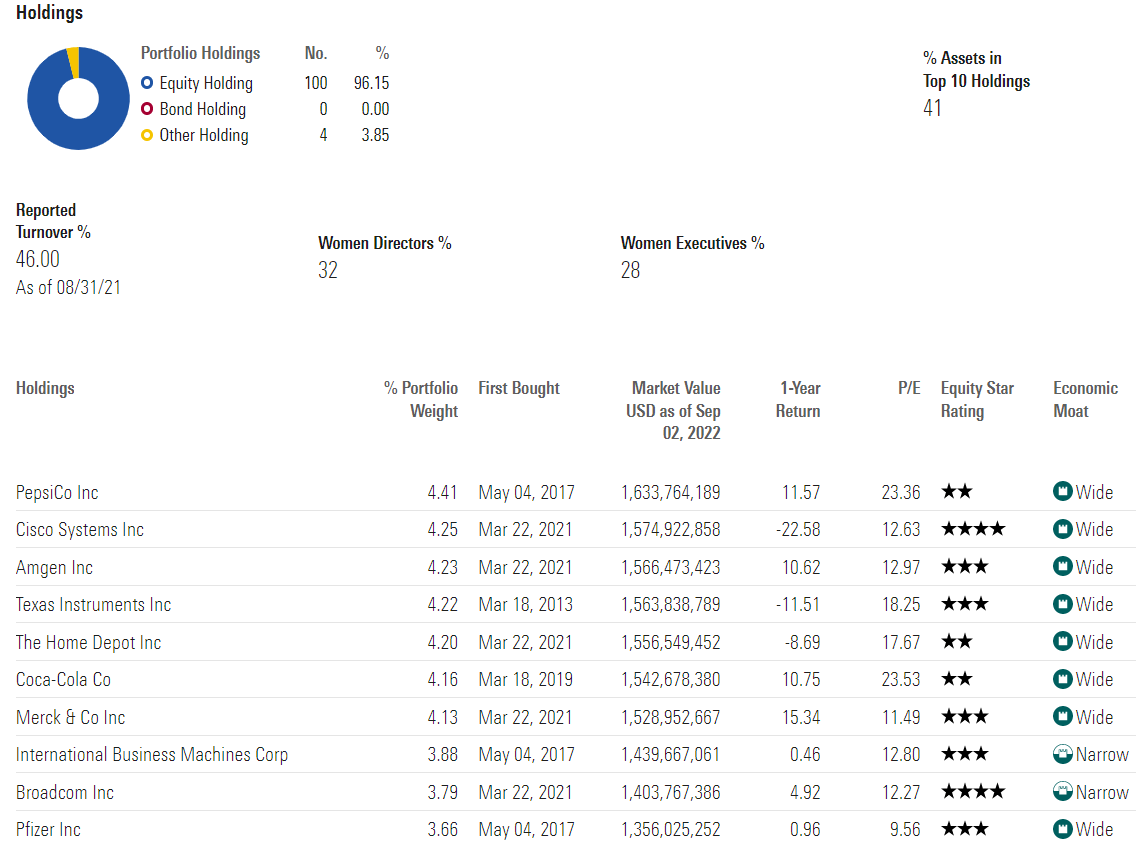Click Pfizer's three-star equity rating
The height and width of the screenshot is (846, 1136).
pyautogui.click(x=965, y=829)
